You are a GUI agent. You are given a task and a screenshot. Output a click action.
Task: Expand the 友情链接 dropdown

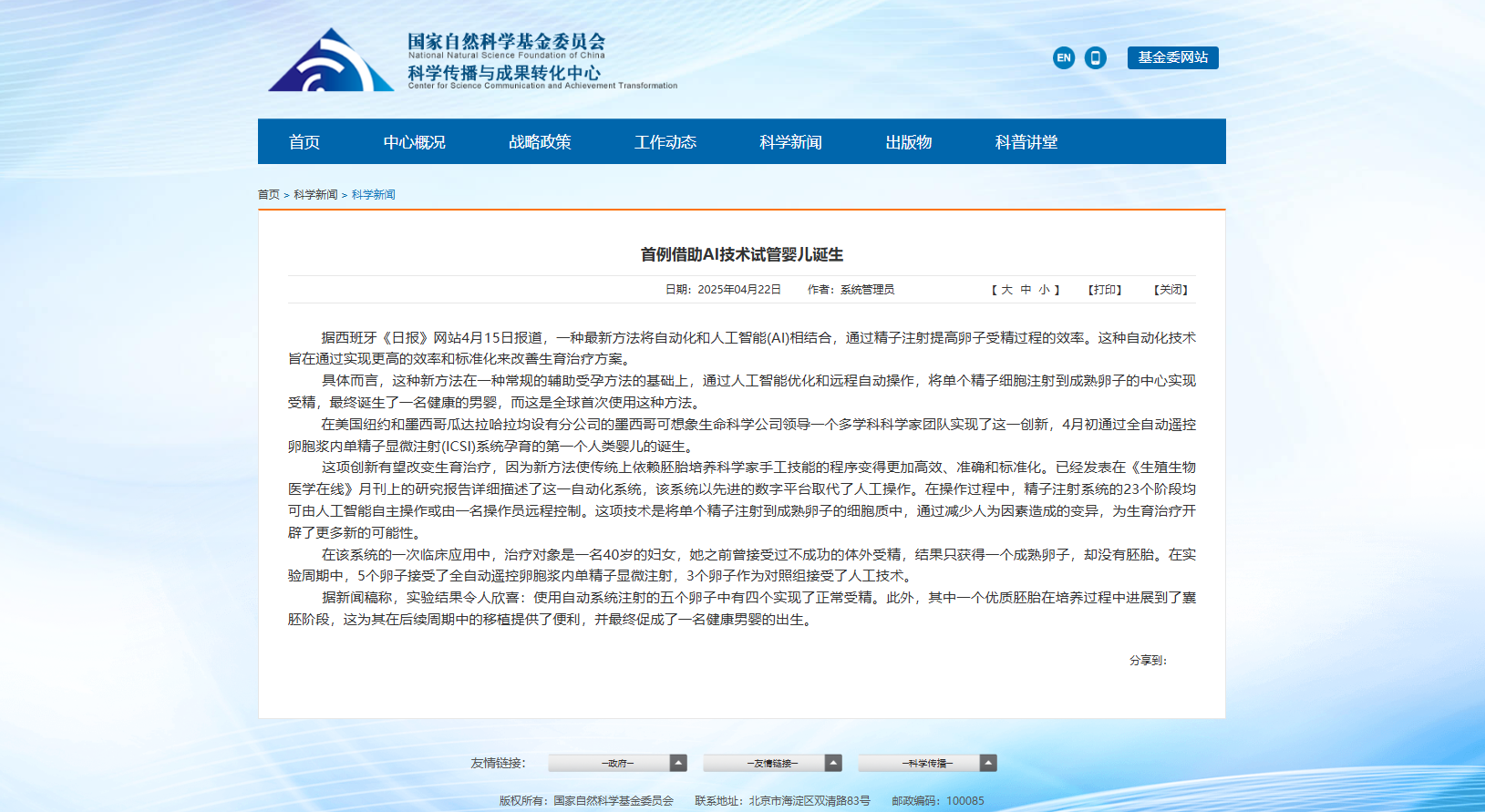[x=772, y=764]
